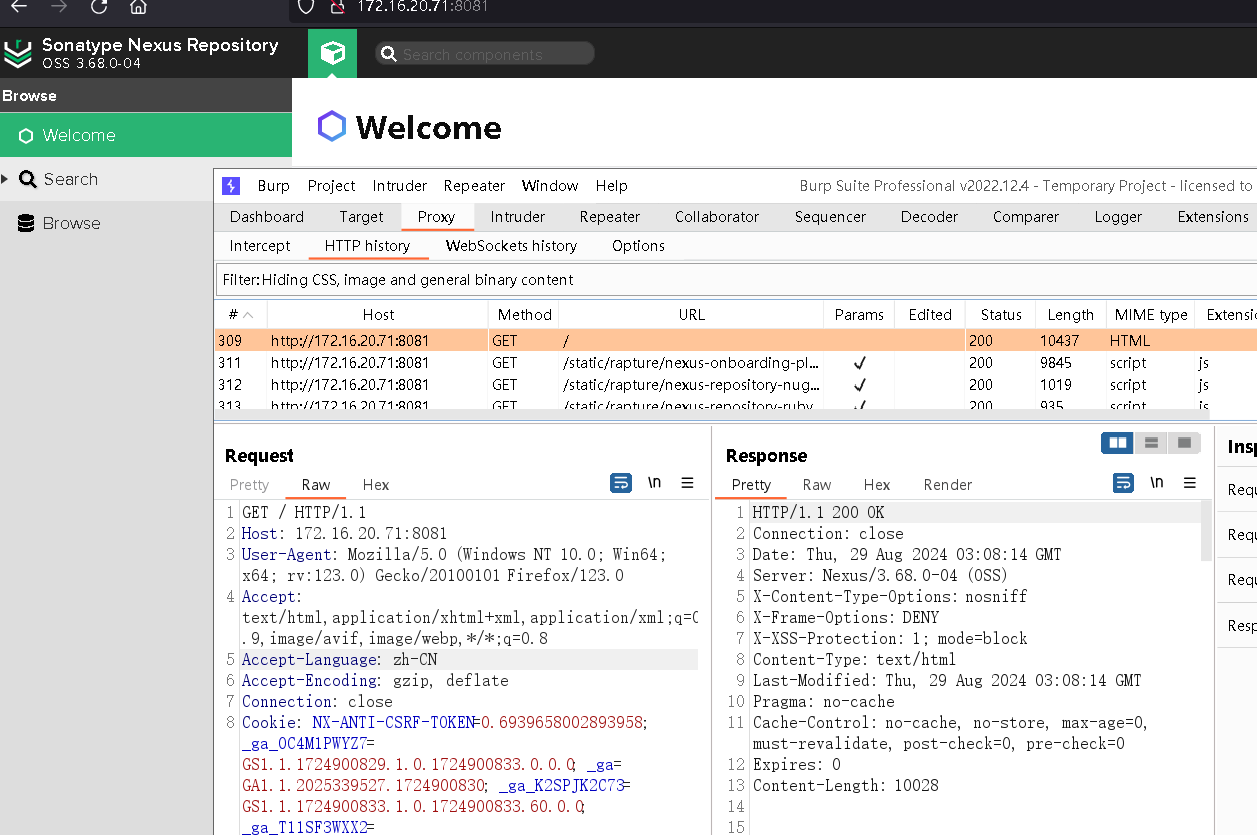Screen dimensions: 1257x835
Task: Open Search in the Nexus sidebar
Action: point(70,179)
